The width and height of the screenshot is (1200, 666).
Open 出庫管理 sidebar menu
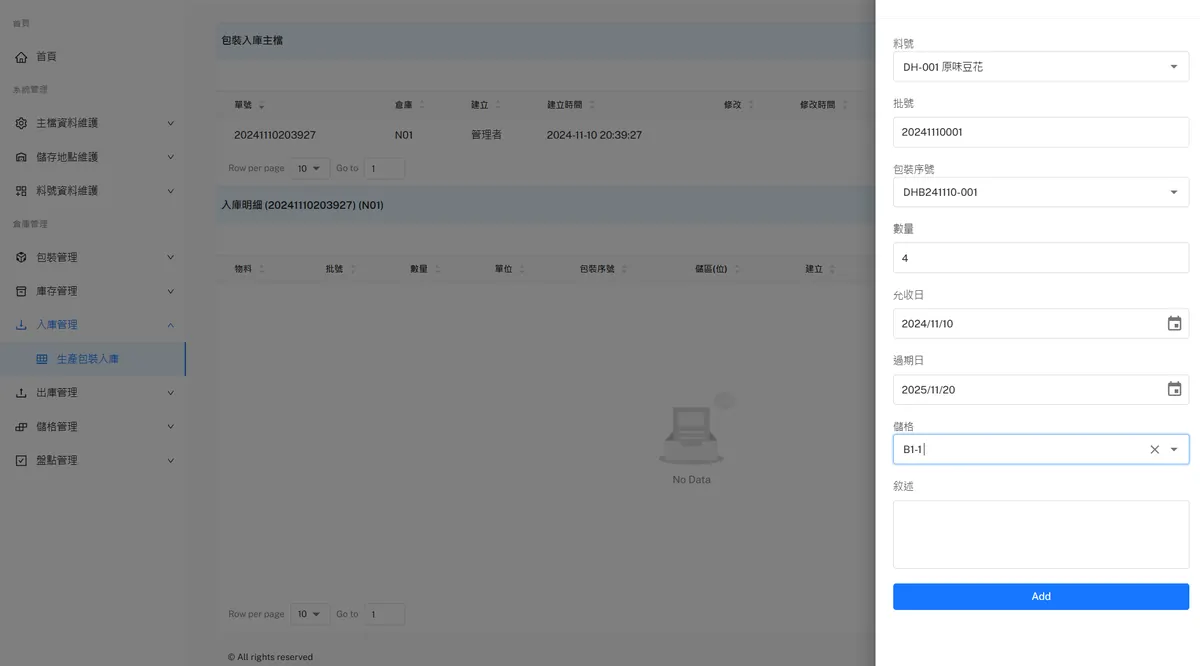(93, 393)
